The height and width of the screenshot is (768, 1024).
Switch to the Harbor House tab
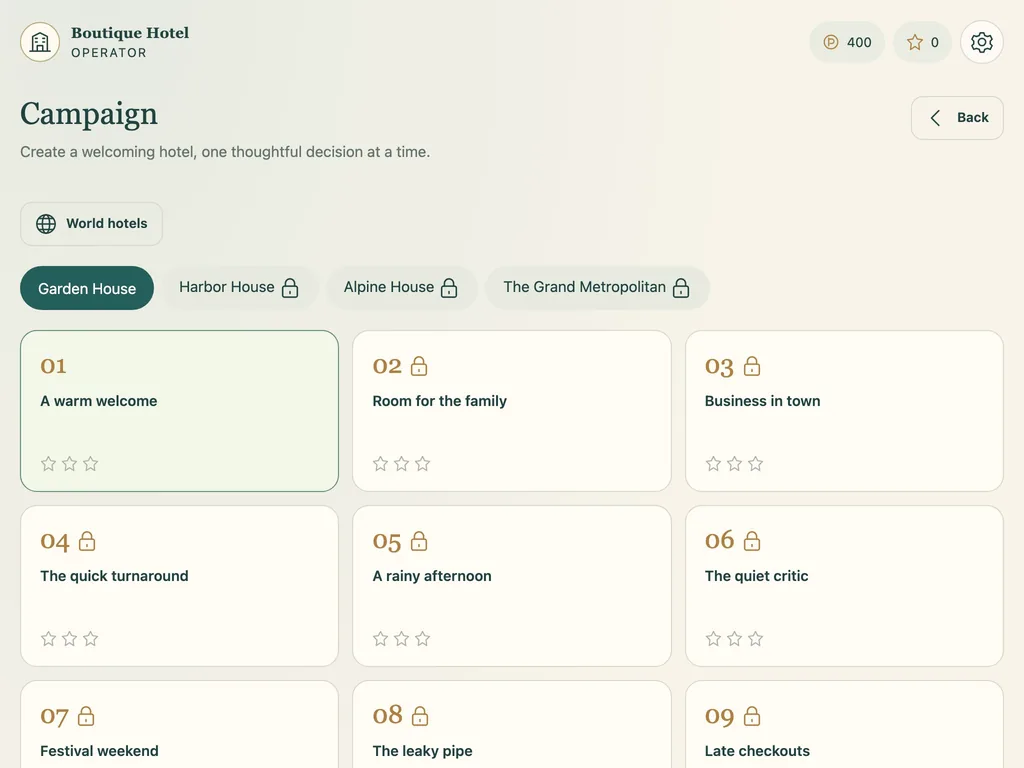(238, 287)
